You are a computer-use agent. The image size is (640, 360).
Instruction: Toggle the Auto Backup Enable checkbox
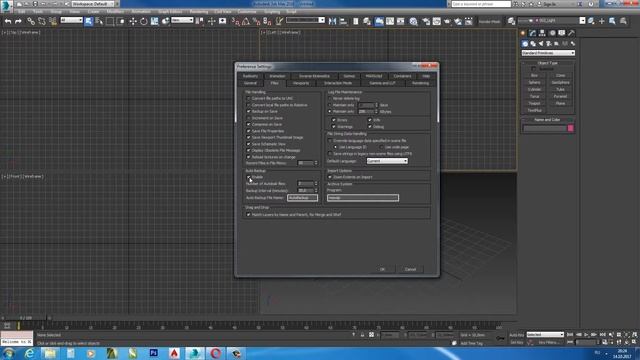click(248, 177)
